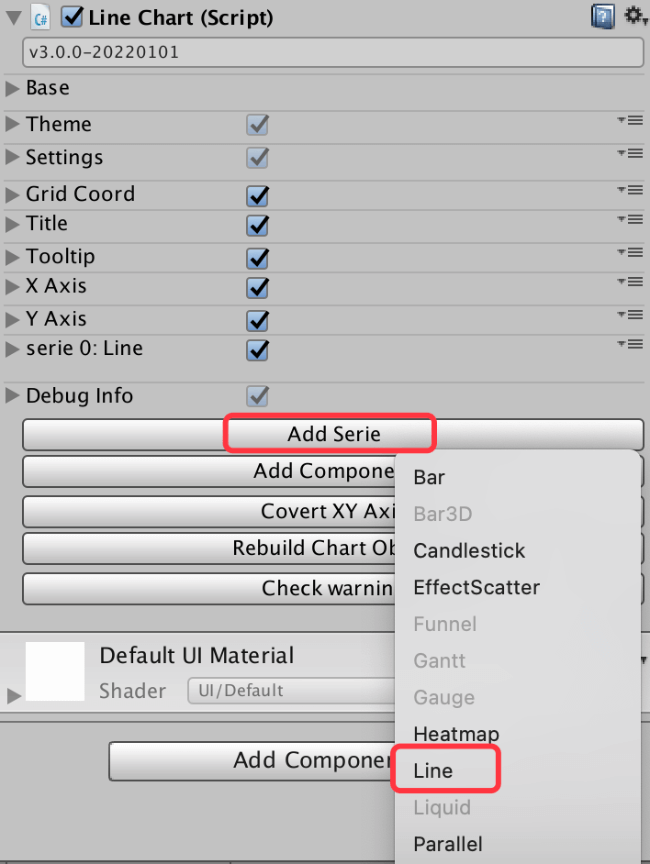The height and width of the screenshot is (864, 650).
Task: Click the C# script icon
Action: click(41, 17)
